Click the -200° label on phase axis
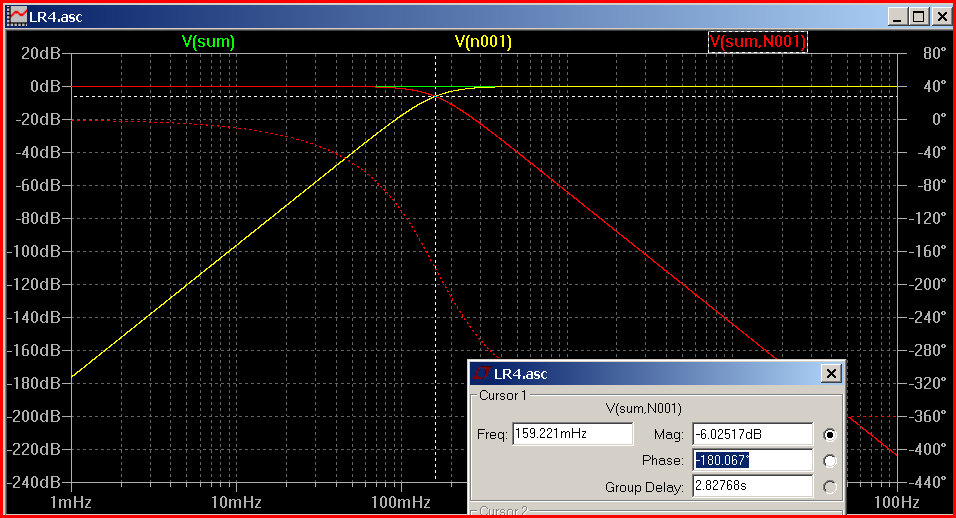Image resolution: width=956 pixels, height=518 pixels. [927, 284]
